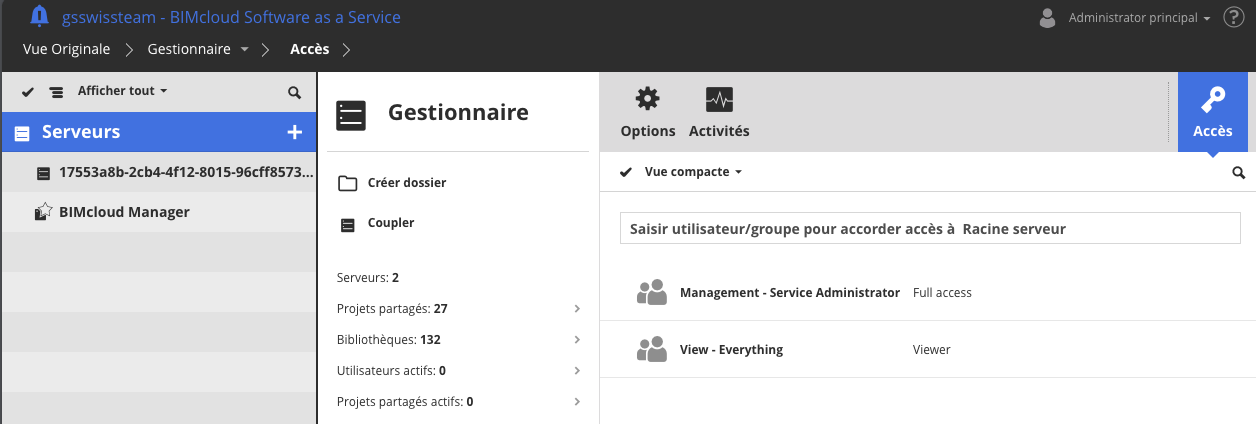Toggle the checkmark beside Vue compacte

point(626,172)
